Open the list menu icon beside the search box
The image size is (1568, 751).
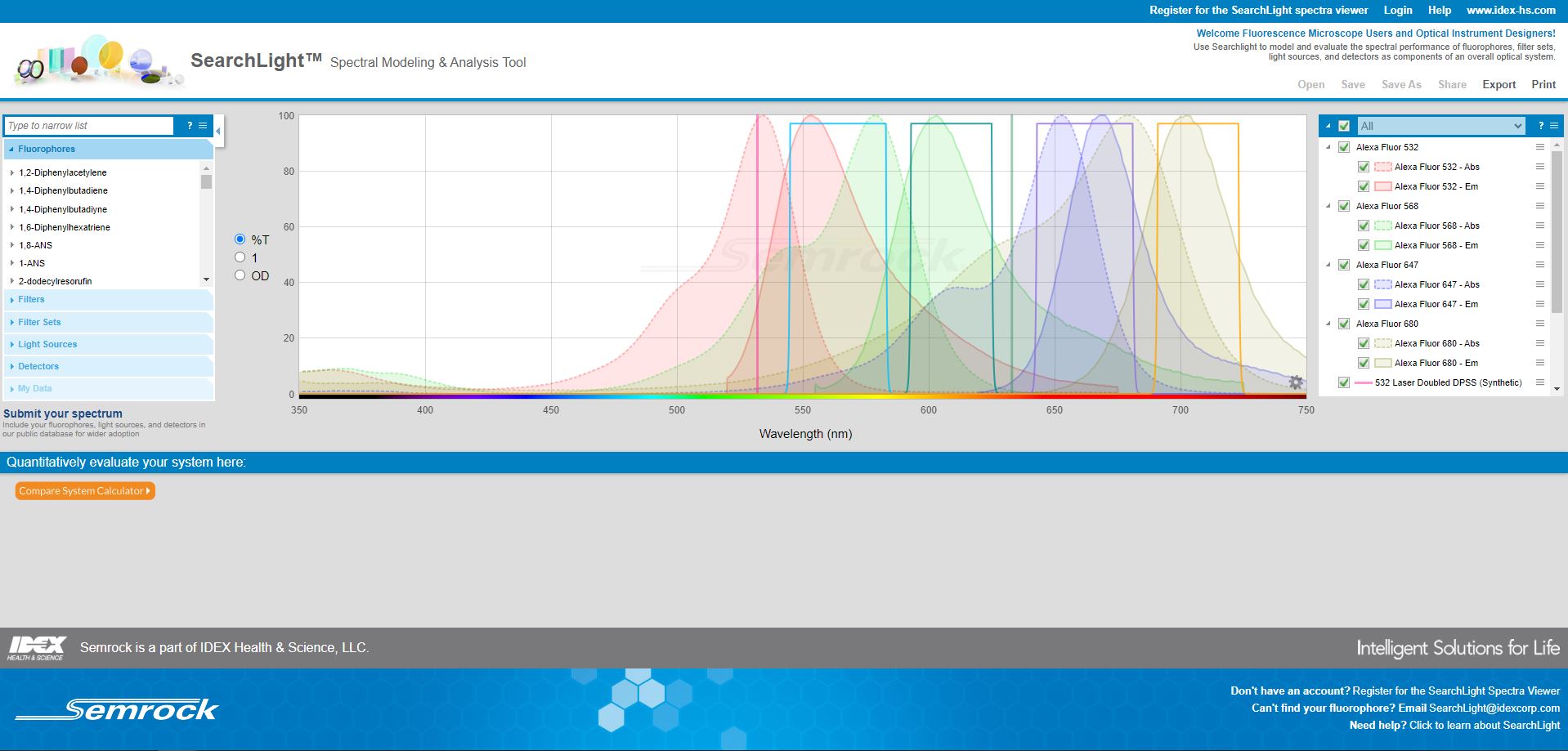[x=203, y=125]
